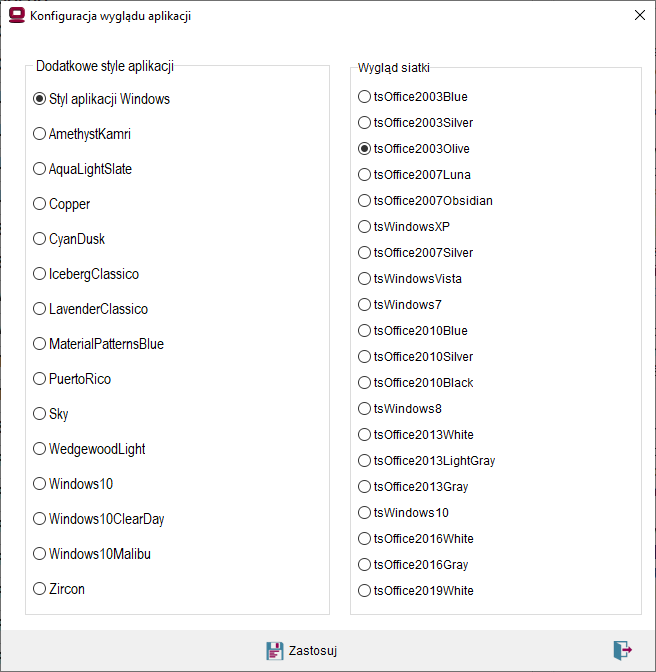This screenshot has height=672, width=656.
Task: Pick tsOffice2019White grid appearance
Action: 416,591
